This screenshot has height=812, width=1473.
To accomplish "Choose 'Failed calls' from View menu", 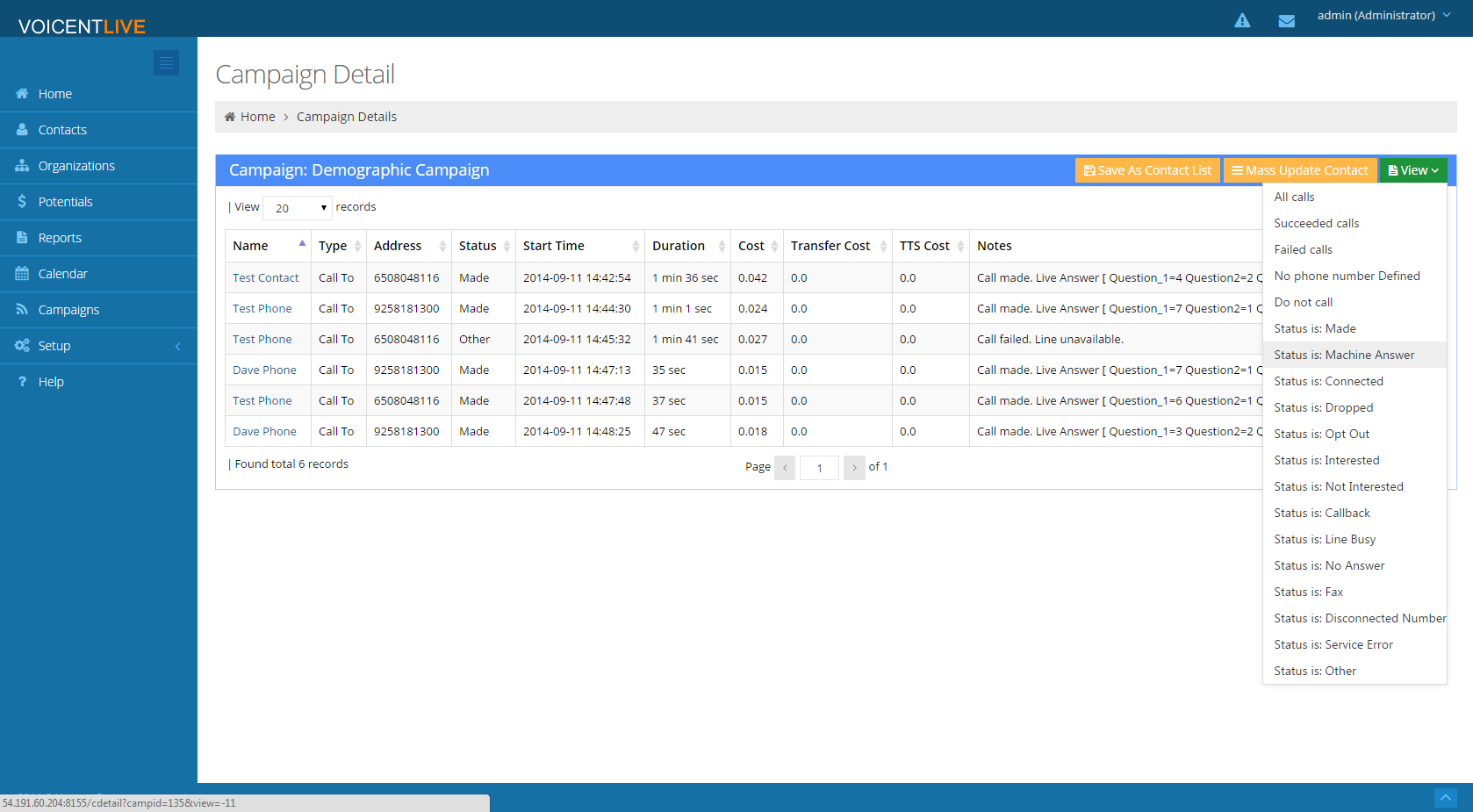I will pyautogui.click(x=1303, y=249).
